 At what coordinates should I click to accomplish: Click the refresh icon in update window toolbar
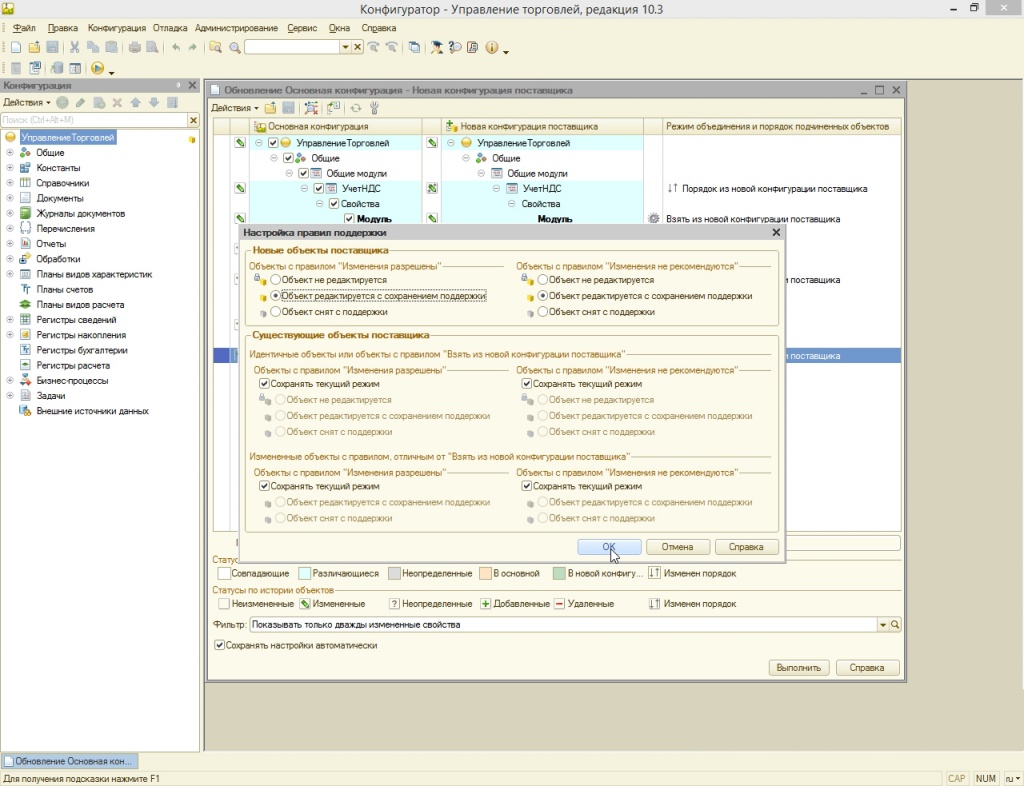coord(355,108)
